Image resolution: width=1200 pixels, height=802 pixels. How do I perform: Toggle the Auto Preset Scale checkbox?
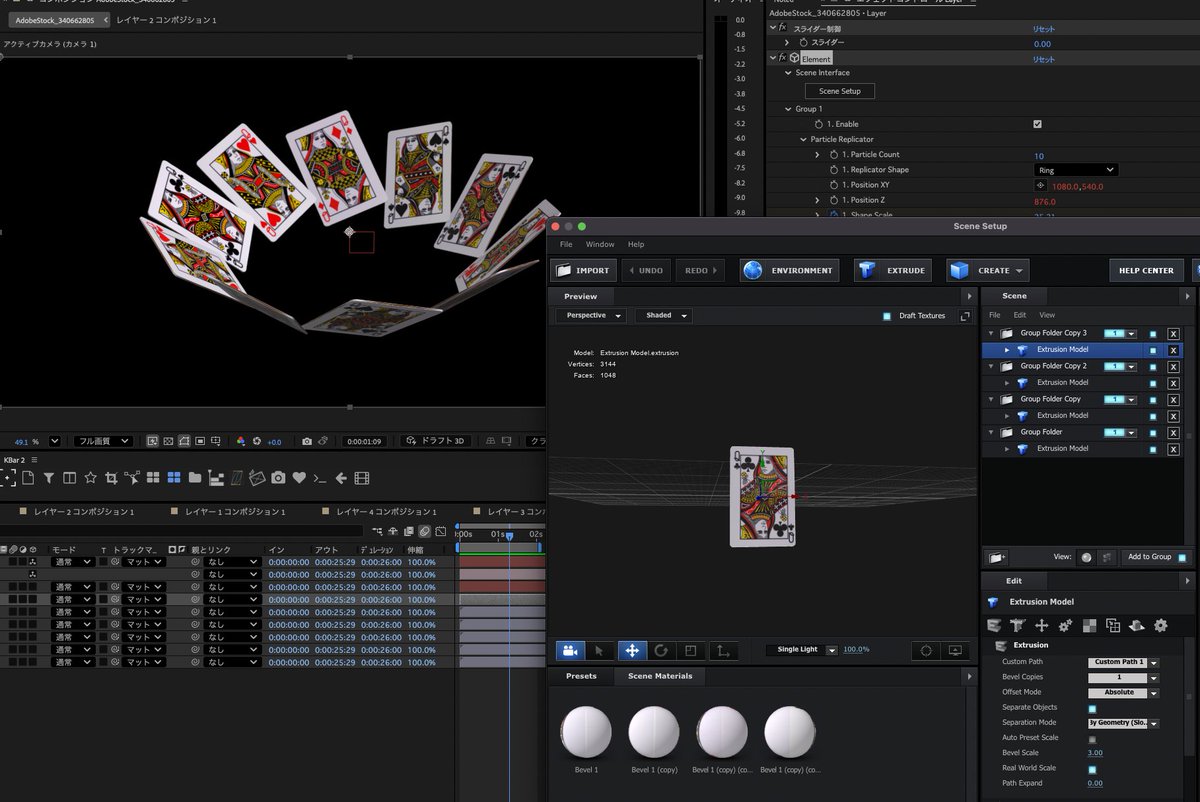coord(1092,739)
